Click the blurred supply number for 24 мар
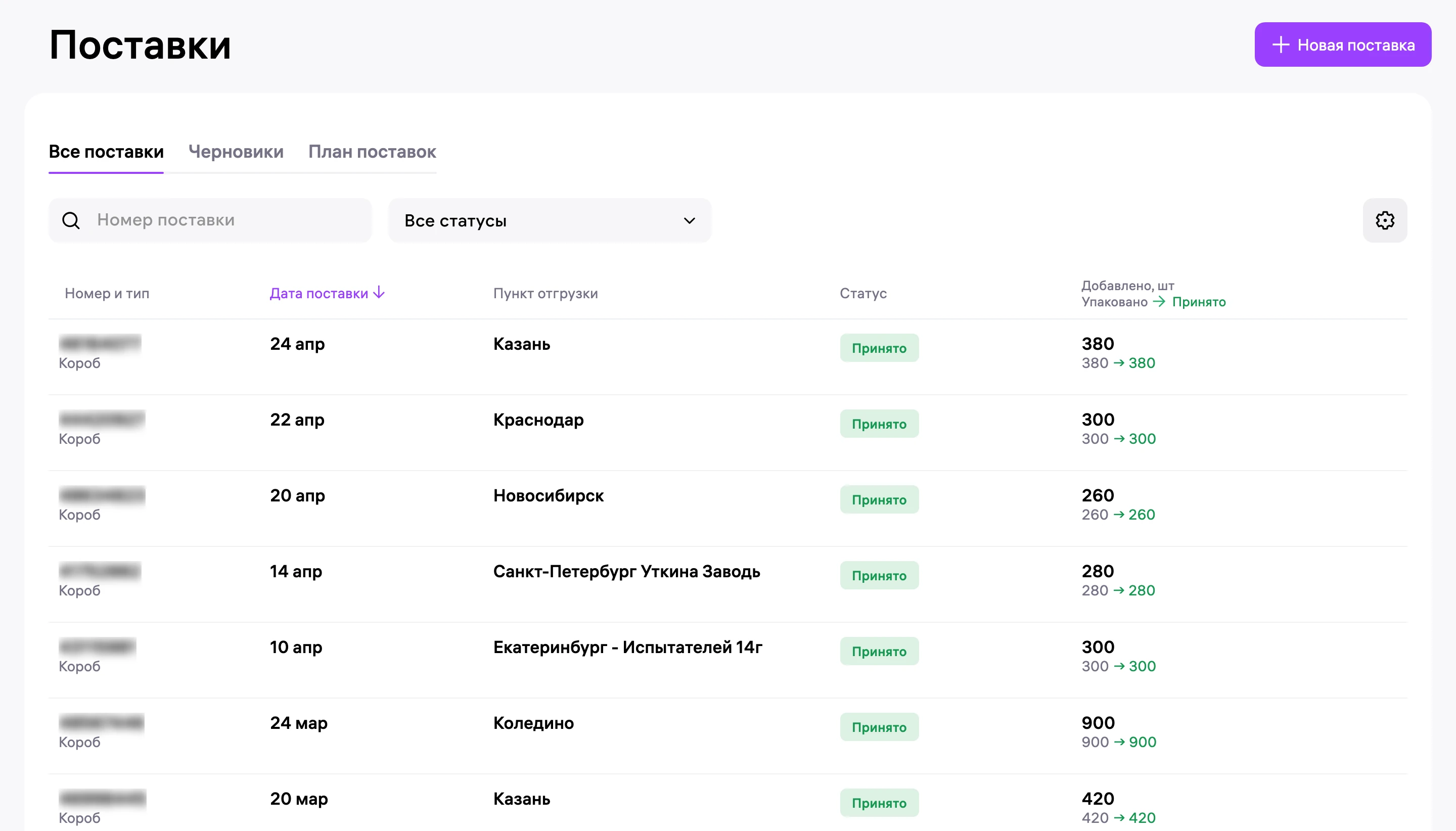This screenshot has width=1456, height=831. [102, 722]
